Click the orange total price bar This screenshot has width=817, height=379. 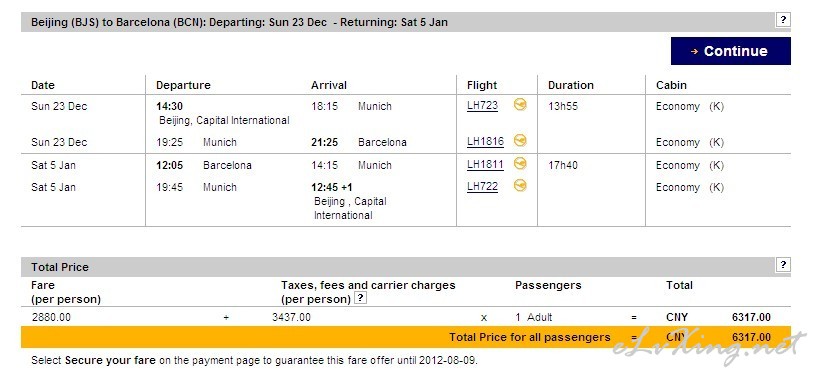click(x=406, y=337)
